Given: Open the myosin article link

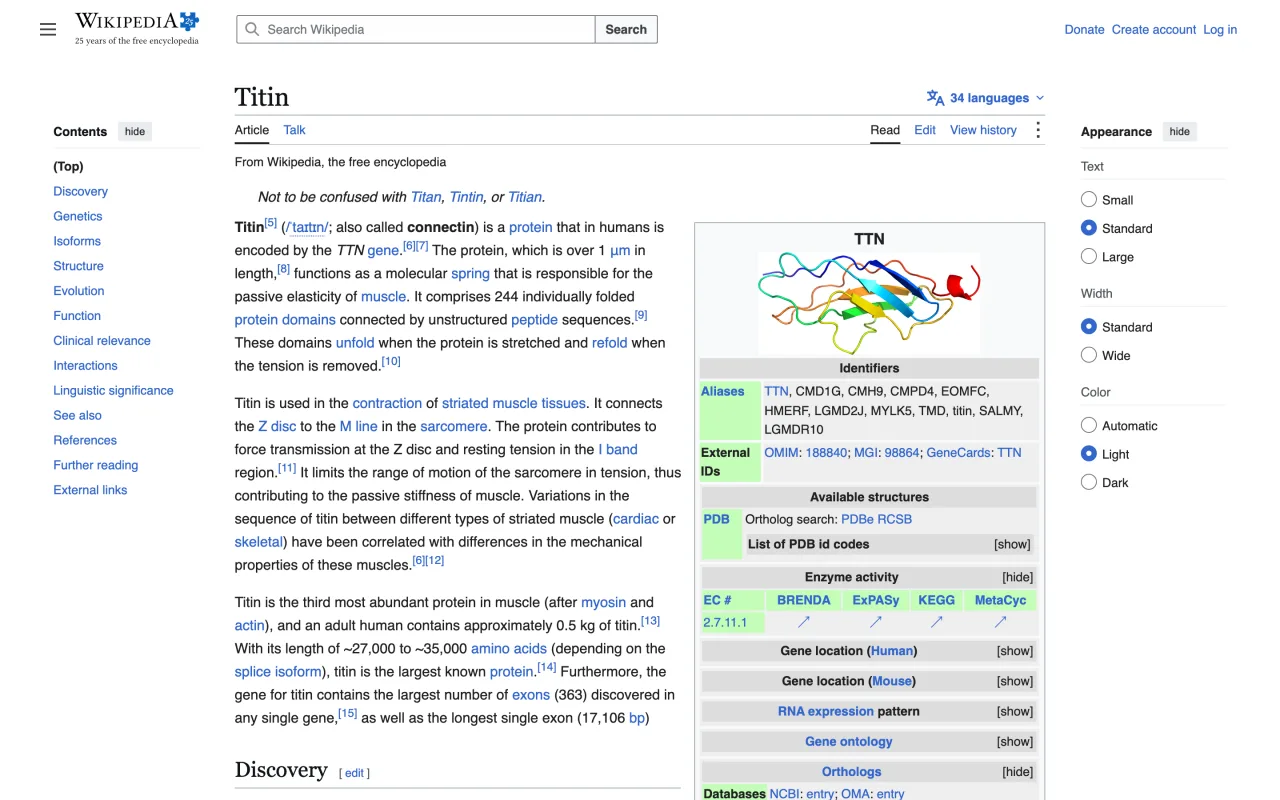Looking at the screenshot, I should (x=604, y=602).
